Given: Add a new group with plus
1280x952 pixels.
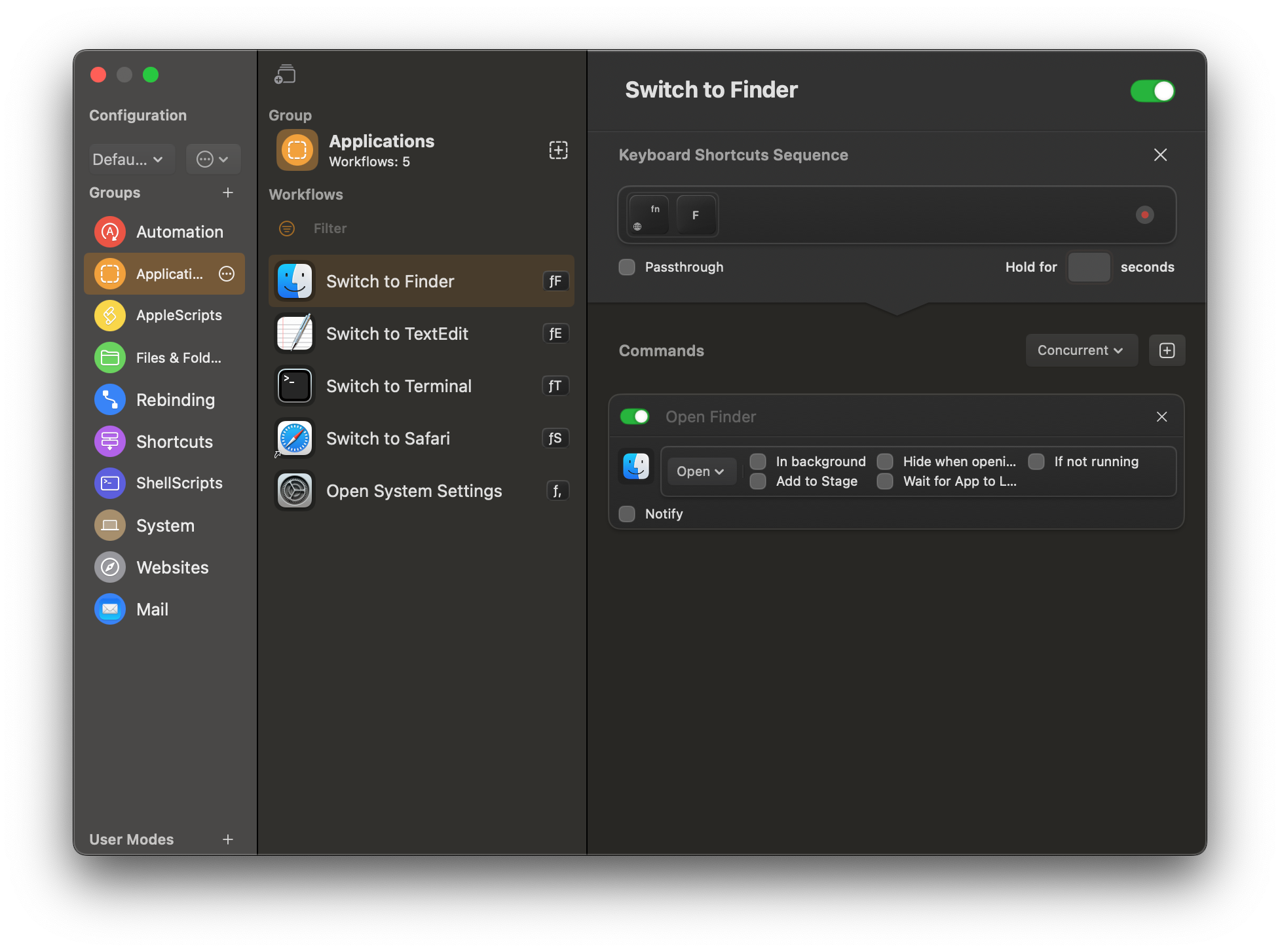Looking at the screenshot, I should [228, 192].
